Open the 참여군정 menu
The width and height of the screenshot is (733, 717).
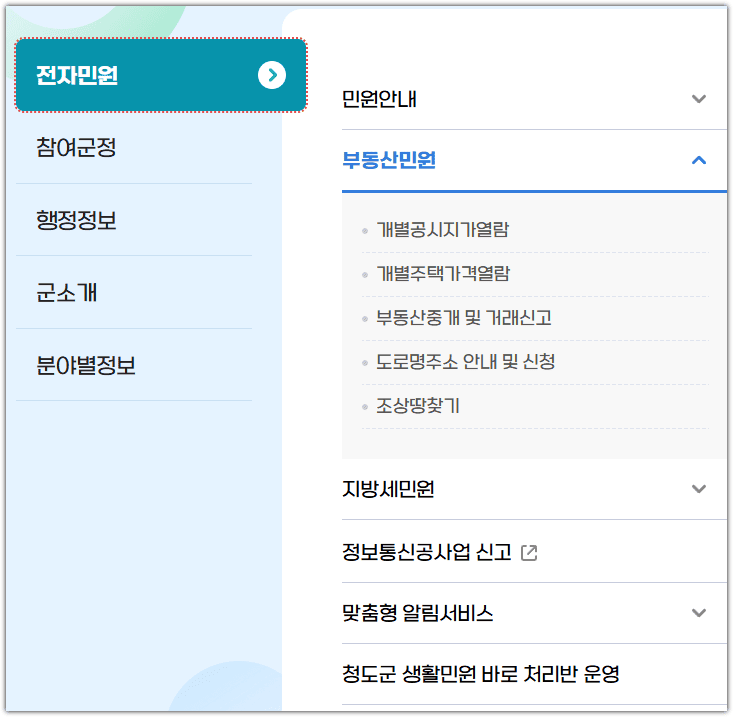(x=76, y=147)
